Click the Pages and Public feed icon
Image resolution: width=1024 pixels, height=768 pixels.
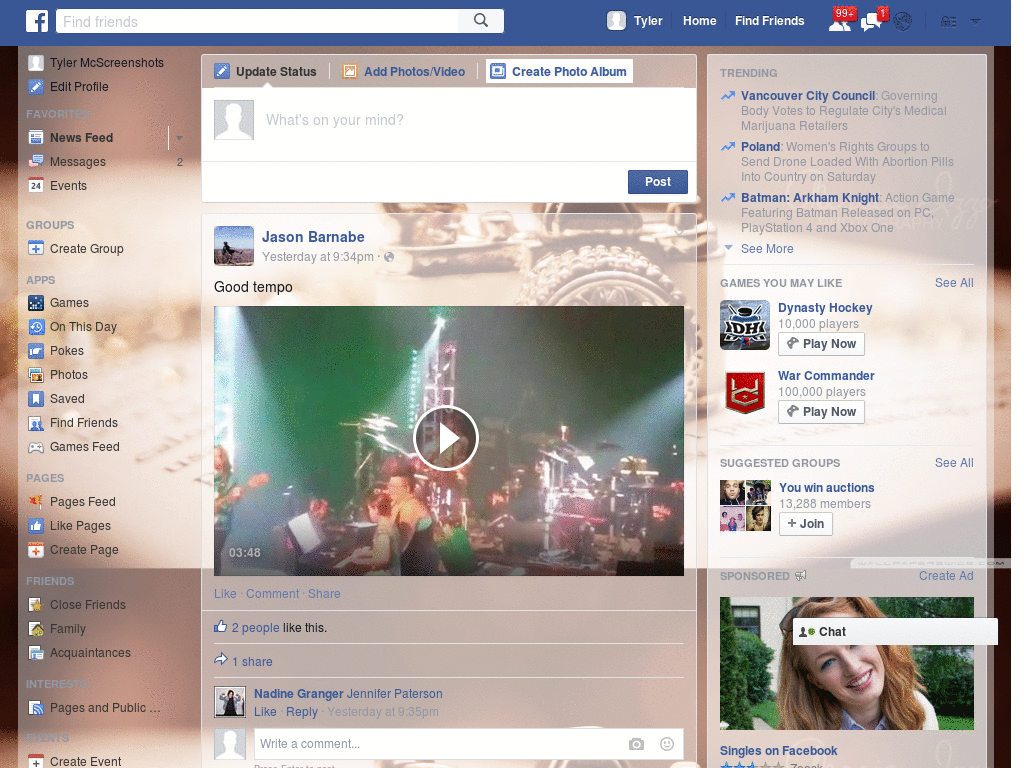36,709
